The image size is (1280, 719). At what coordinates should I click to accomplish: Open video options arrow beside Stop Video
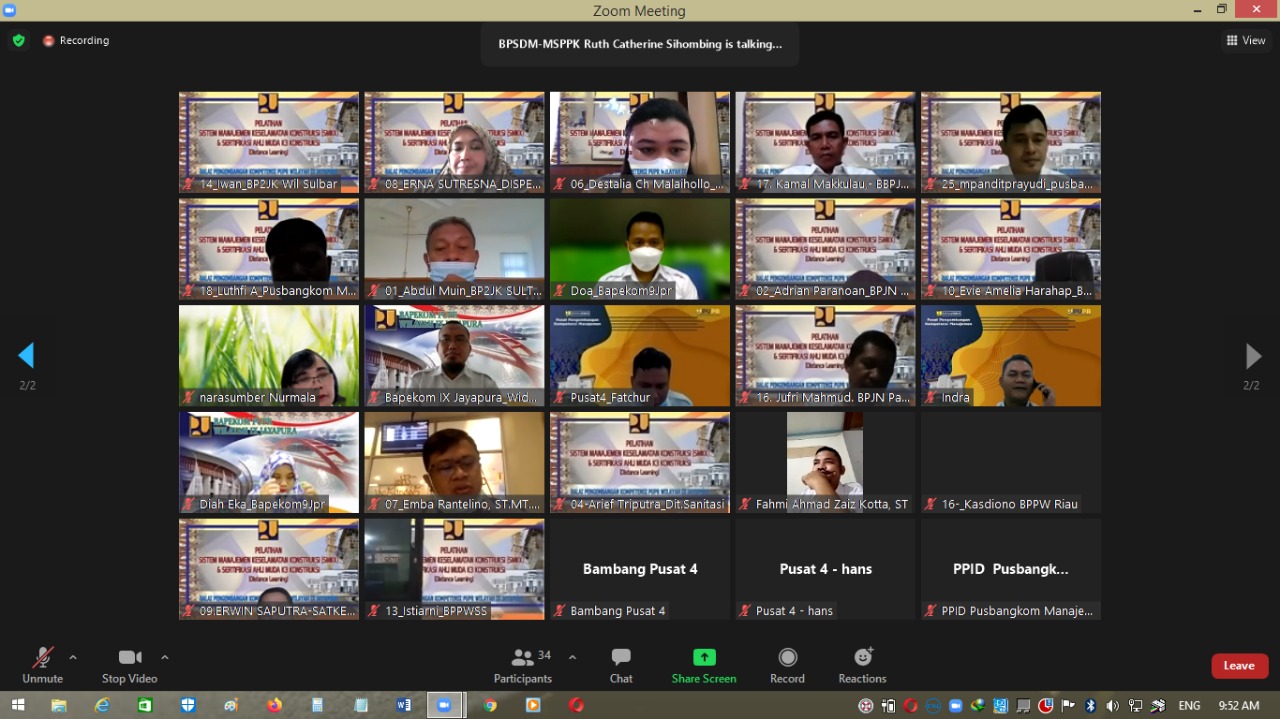tap(165, 657)
